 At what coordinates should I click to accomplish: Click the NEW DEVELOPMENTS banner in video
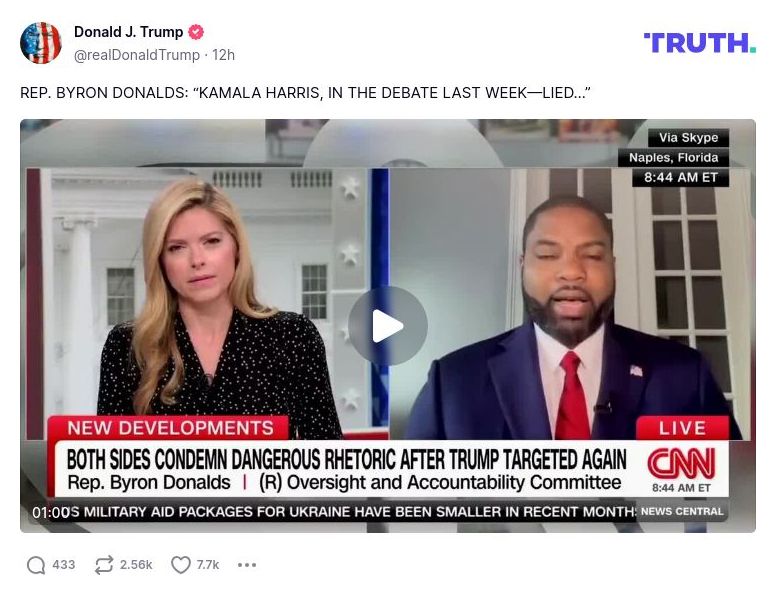[x=168, y=428]
